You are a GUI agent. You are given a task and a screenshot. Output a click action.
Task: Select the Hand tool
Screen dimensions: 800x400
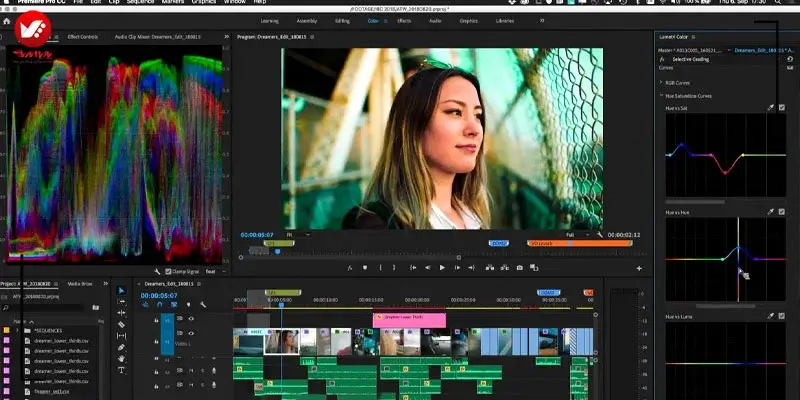pos(121,359)
